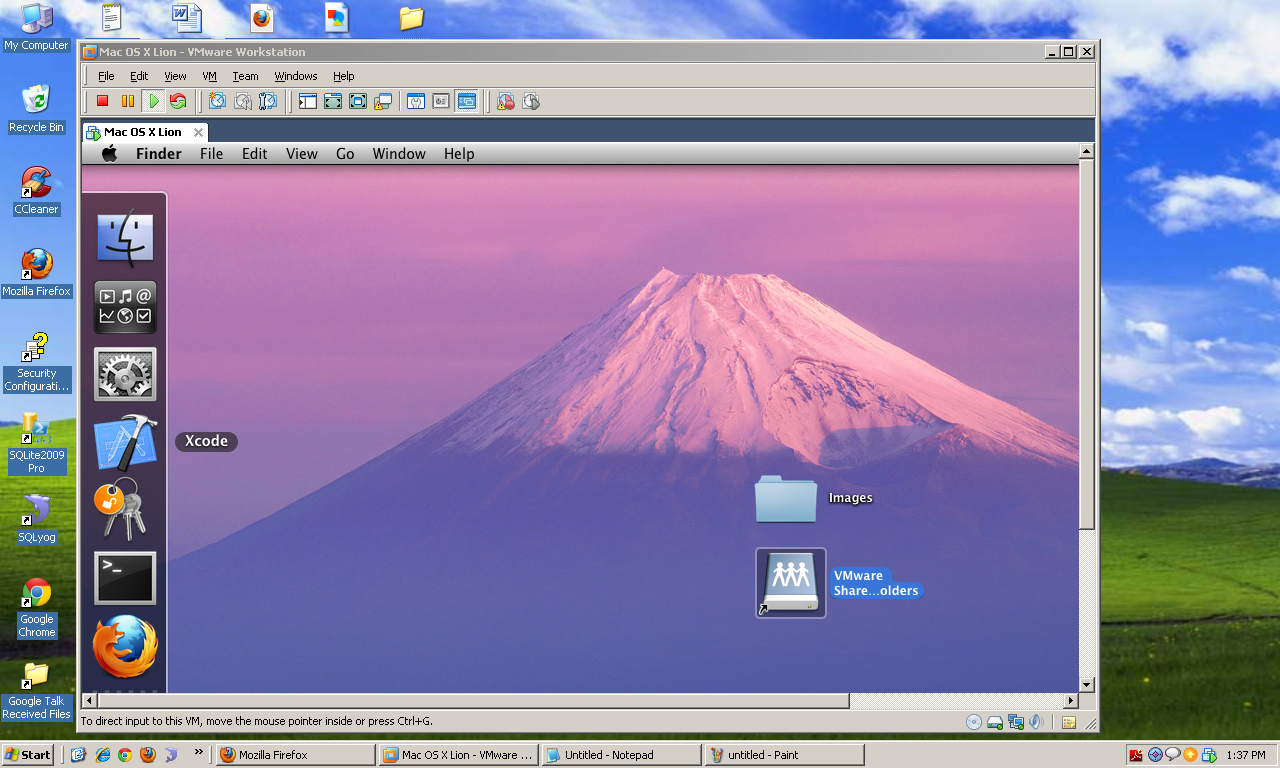The width and height of the screenshot is (1280, 768).
Task: Select the SQLyog desktop shortcut
Action: pyautogui.click(x=36, y=518)
